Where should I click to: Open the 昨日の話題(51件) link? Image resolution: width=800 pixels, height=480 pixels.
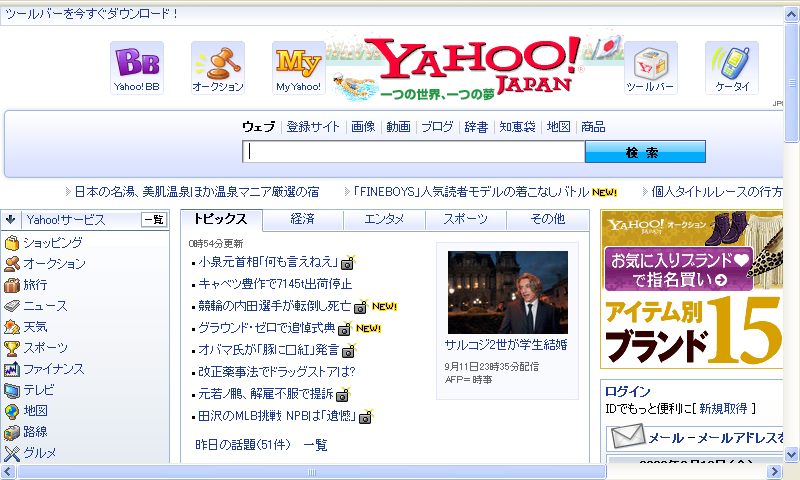tap(243, 445)
